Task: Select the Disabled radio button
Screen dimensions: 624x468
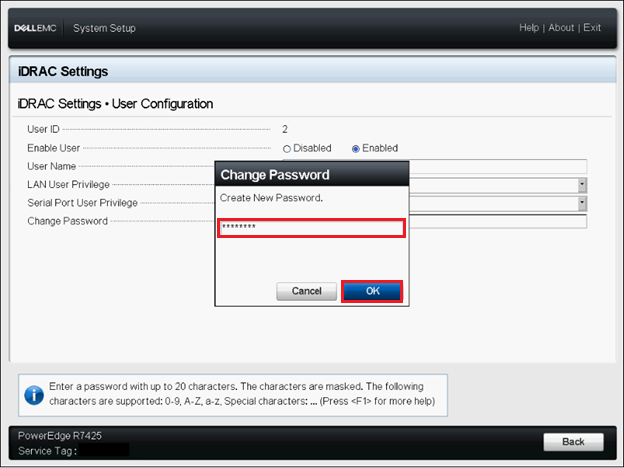Action: [287, 148]
